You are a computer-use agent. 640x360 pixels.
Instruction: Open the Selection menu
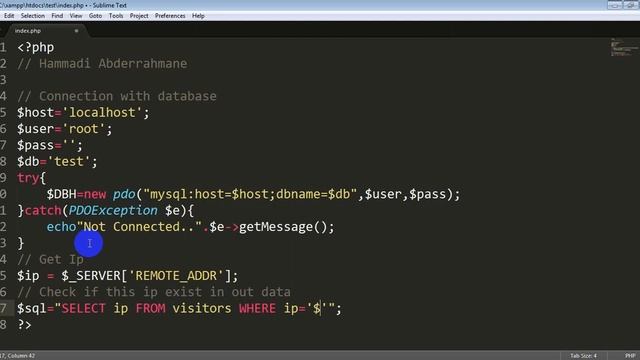33,16
